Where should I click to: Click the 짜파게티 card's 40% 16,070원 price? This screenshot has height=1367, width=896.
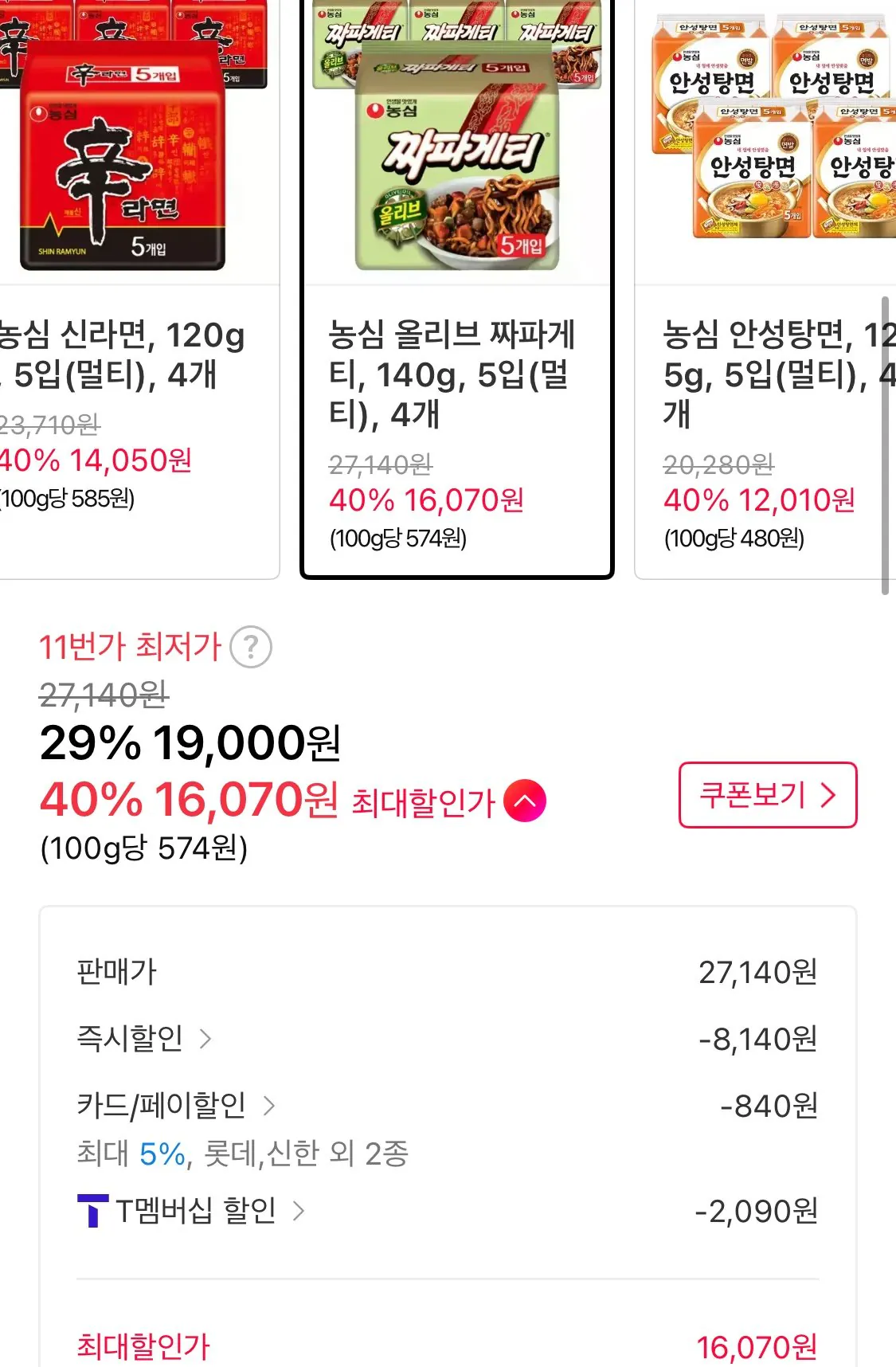426,500
